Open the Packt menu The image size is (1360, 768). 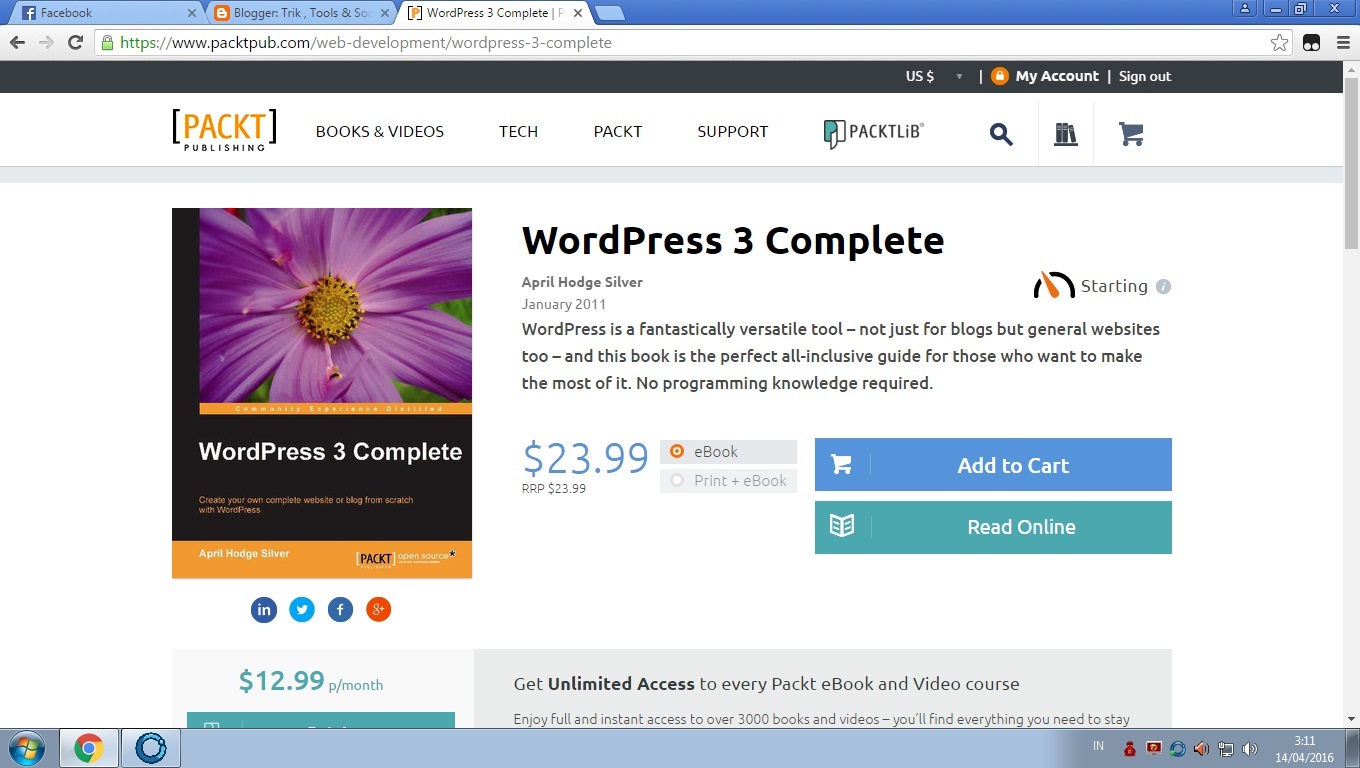click(x=618, y=131)
